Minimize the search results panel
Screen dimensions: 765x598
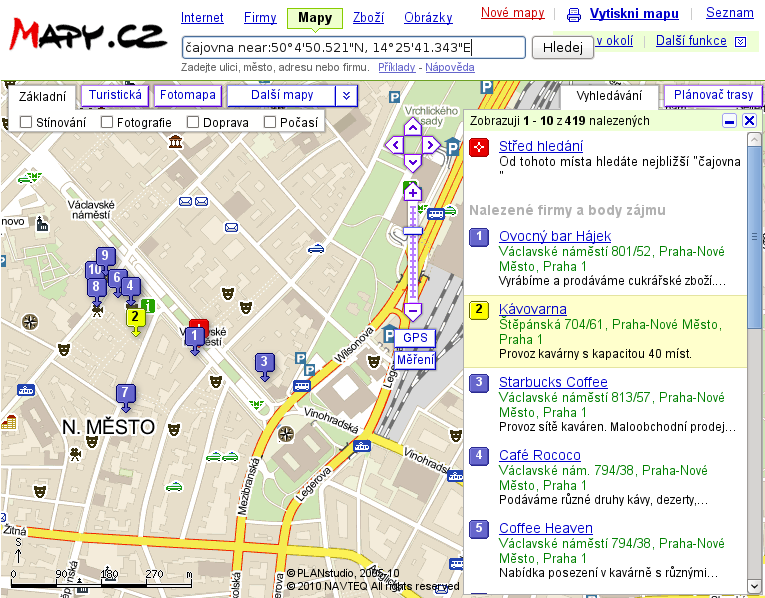(x=729, y=120)
